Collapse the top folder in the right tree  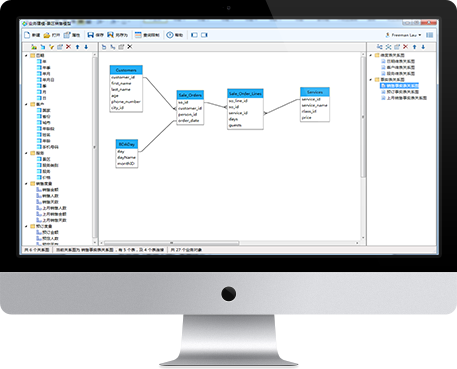tap(371, 55)
